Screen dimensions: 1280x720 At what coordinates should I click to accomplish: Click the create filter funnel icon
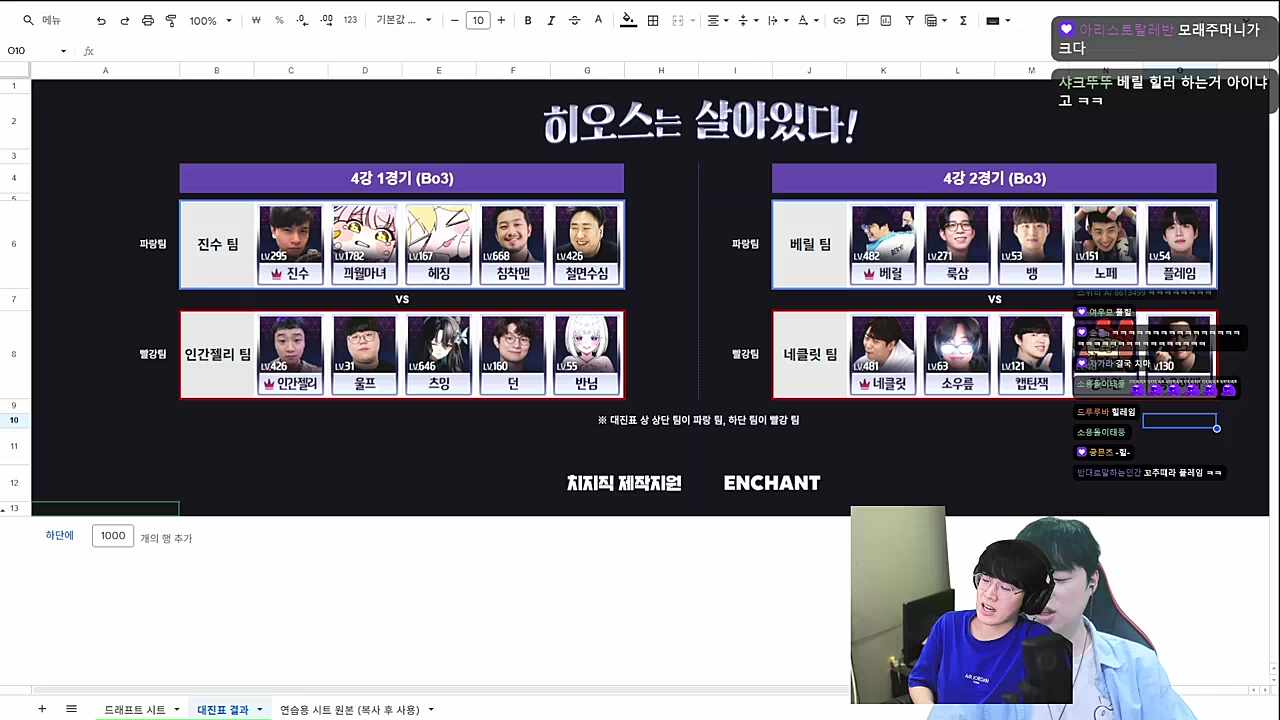pyautogui.click(x=909, y=20)
